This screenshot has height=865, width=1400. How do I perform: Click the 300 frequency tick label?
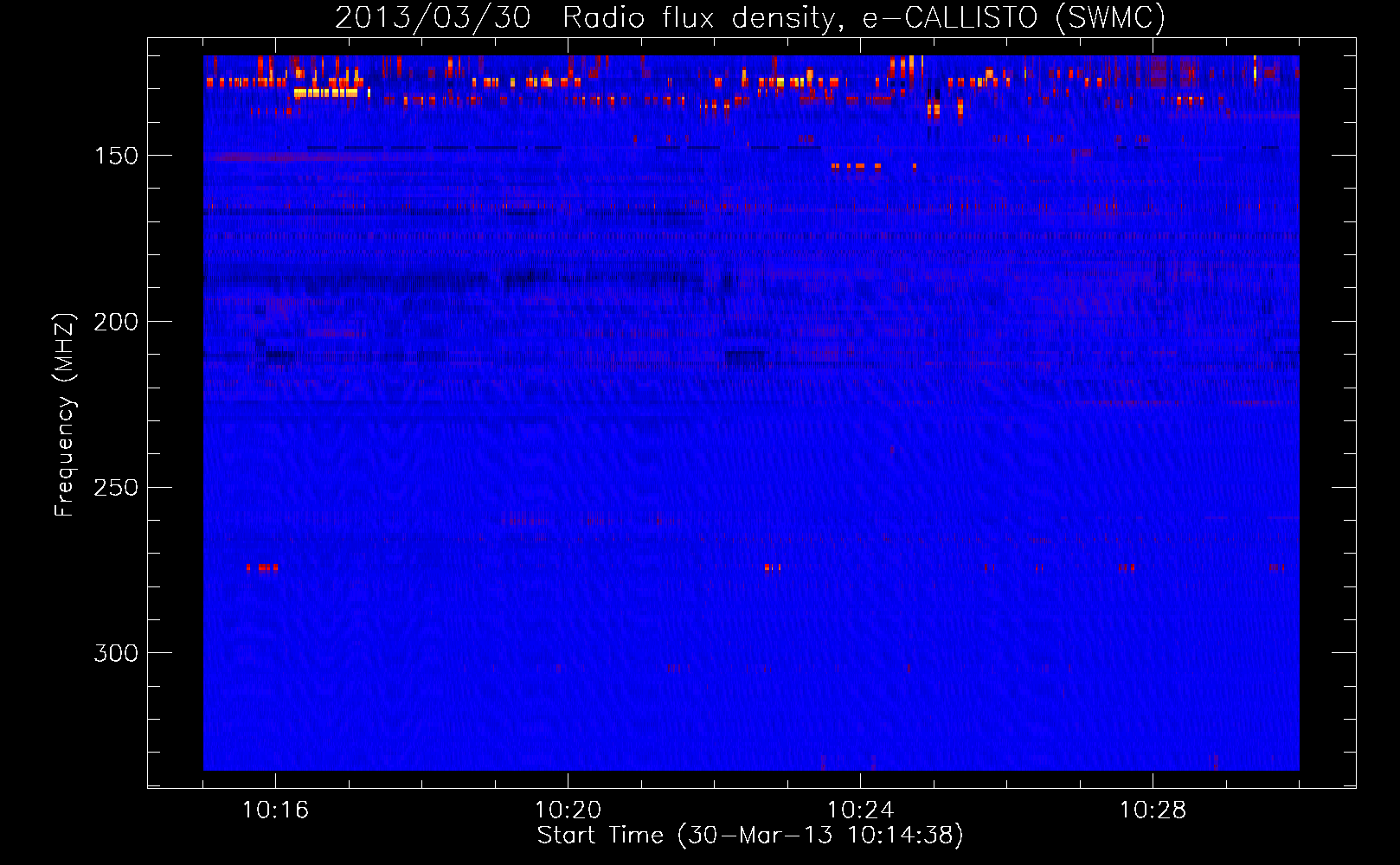(x=116, y=653)
